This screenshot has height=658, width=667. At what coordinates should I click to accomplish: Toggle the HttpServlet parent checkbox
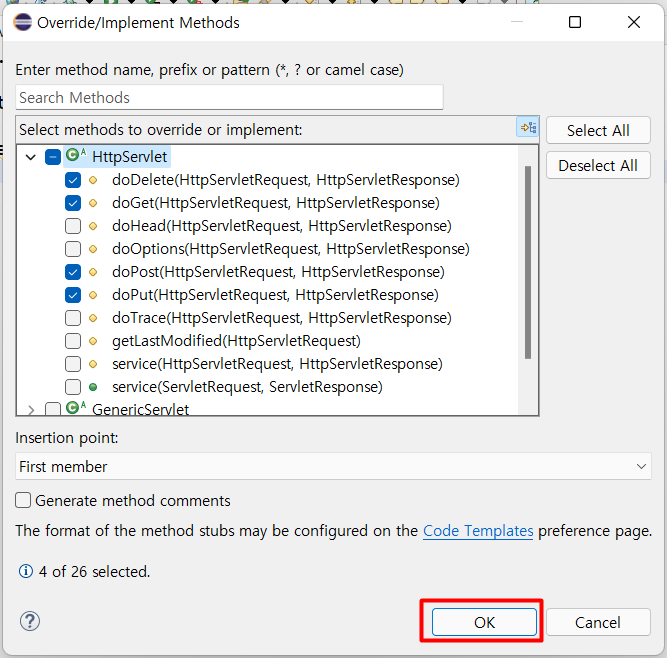click(53, 157)
